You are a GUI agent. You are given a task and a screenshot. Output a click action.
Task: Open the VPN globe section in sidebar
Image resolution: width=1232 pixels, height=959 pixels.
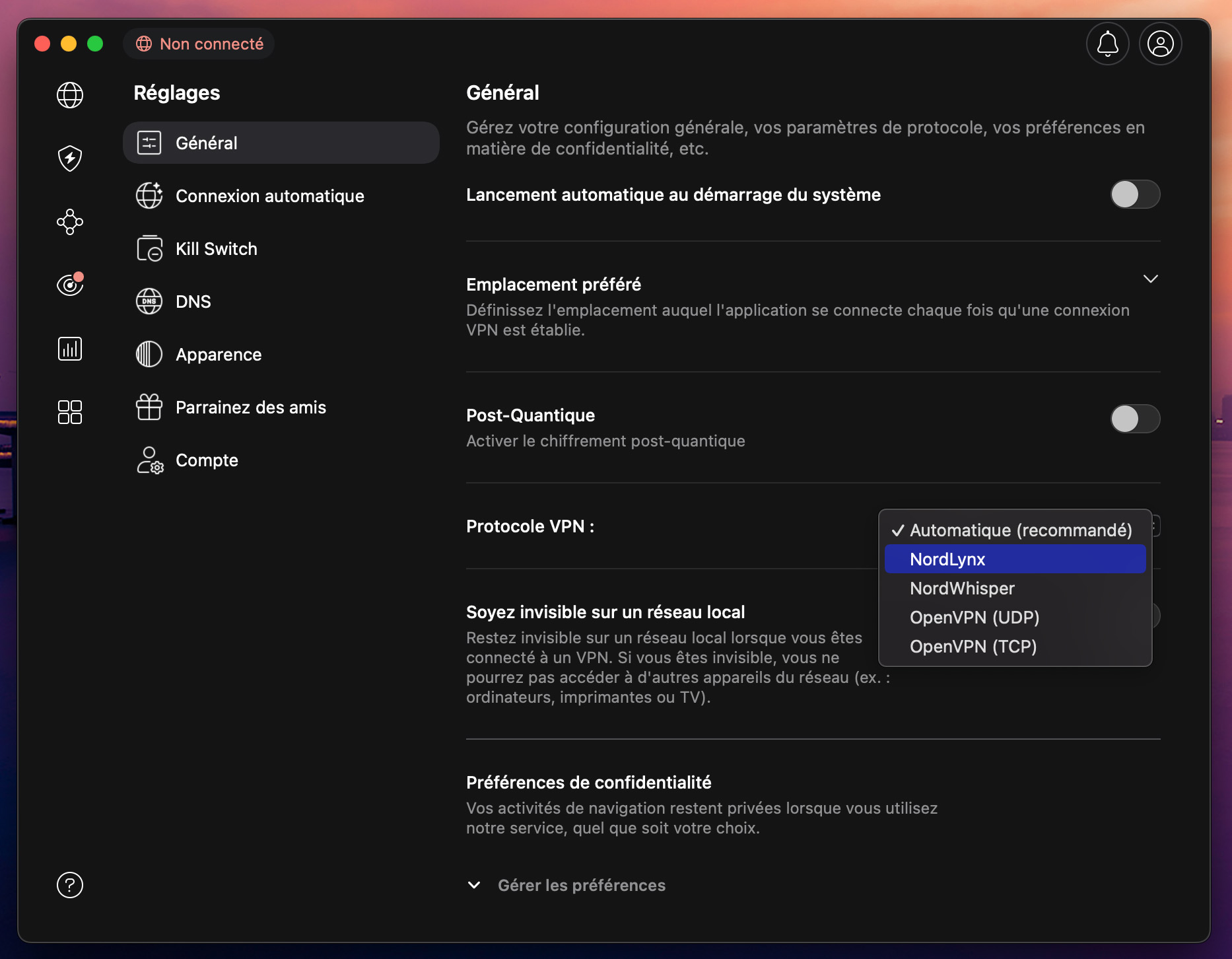pos(69,95)
